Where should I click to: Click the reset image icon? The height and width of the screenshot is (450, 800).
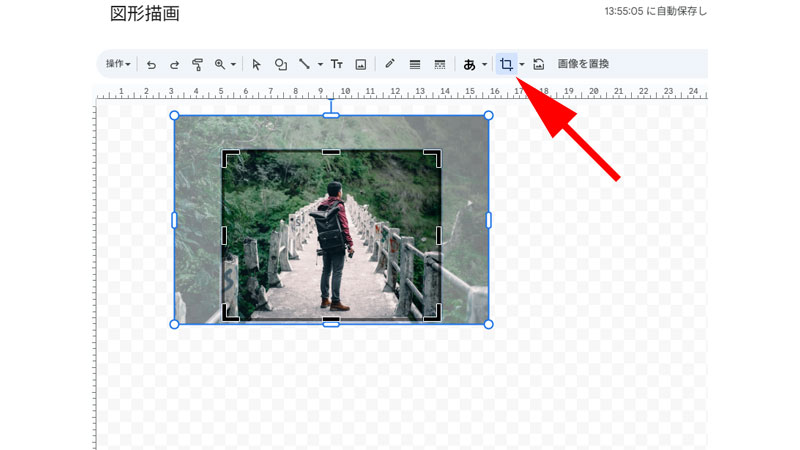click(539, 64)
